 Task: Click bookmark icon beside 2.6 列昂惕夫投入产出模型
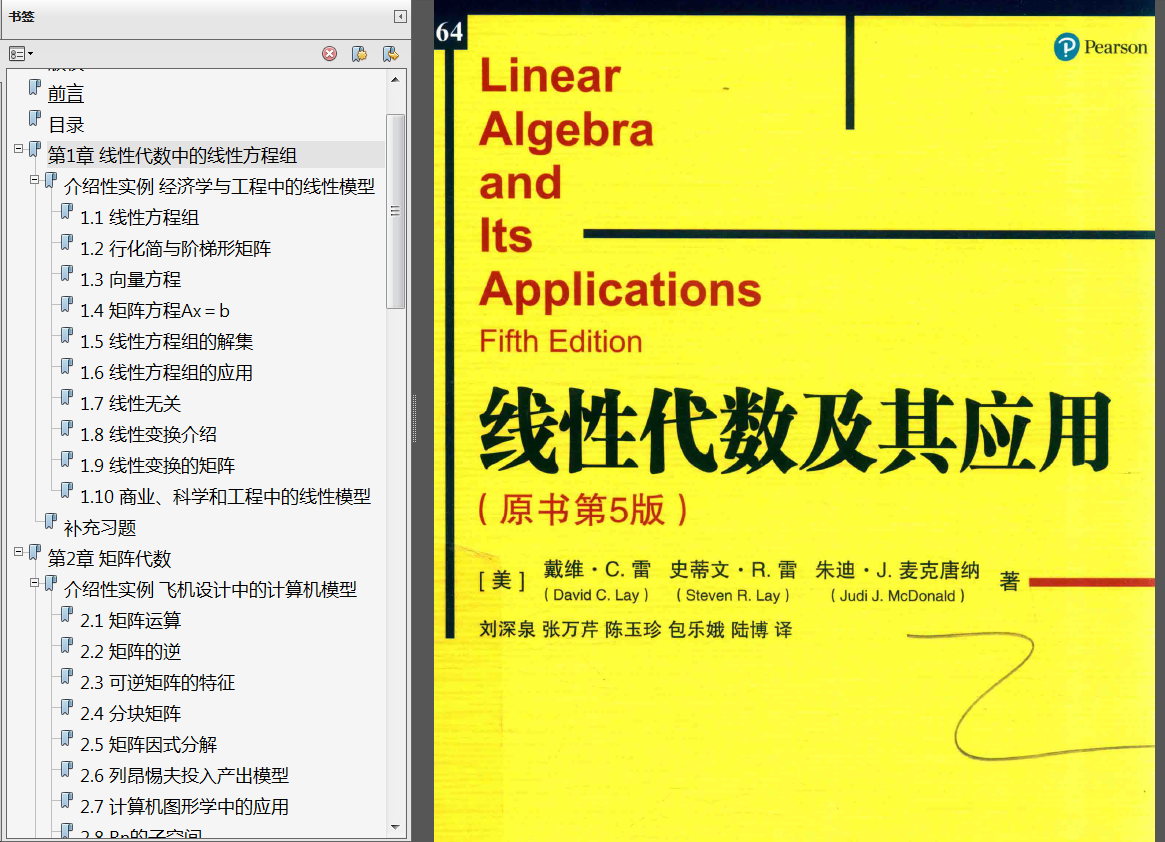pos(67,769)
